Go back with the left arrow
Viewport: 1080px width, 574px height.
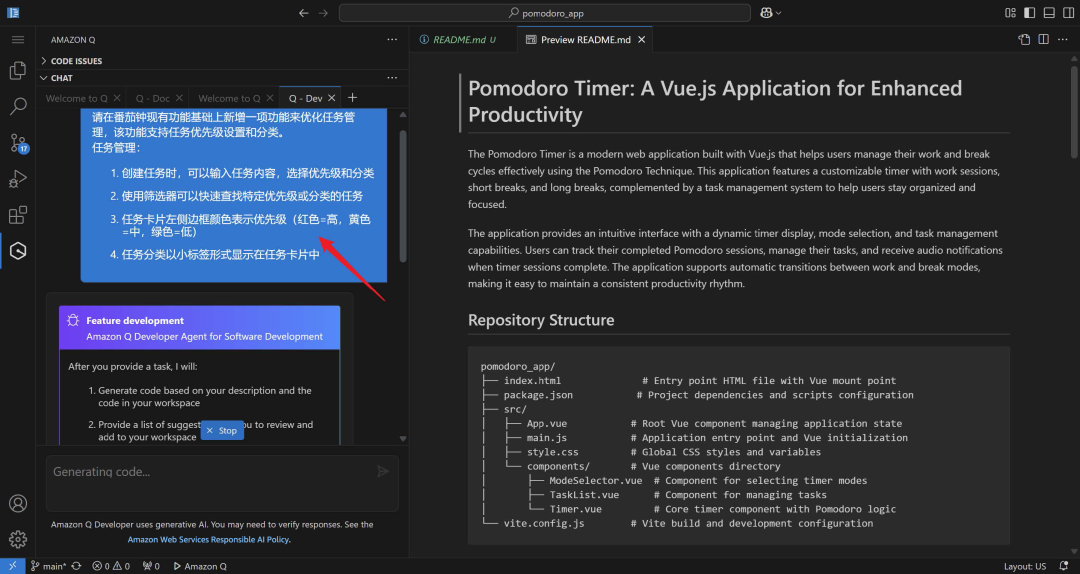304,13
